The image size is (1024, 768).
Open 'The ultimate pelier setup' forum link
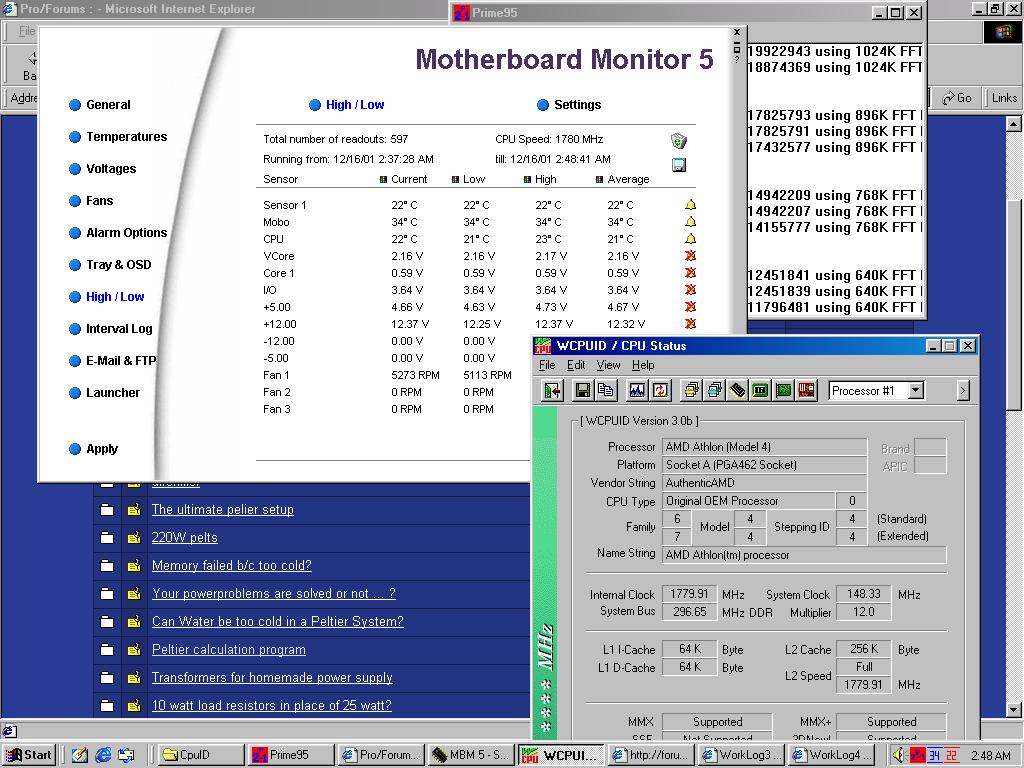click(223, 509)
